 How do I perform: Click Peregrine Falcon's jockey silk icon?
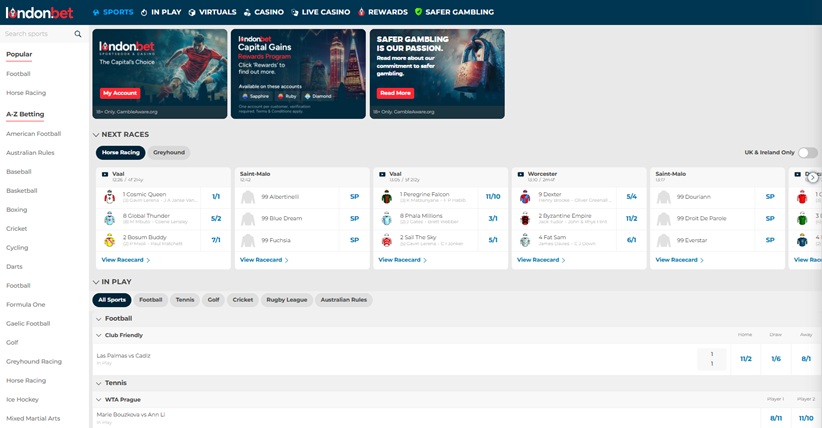click(x=387, y=197)
